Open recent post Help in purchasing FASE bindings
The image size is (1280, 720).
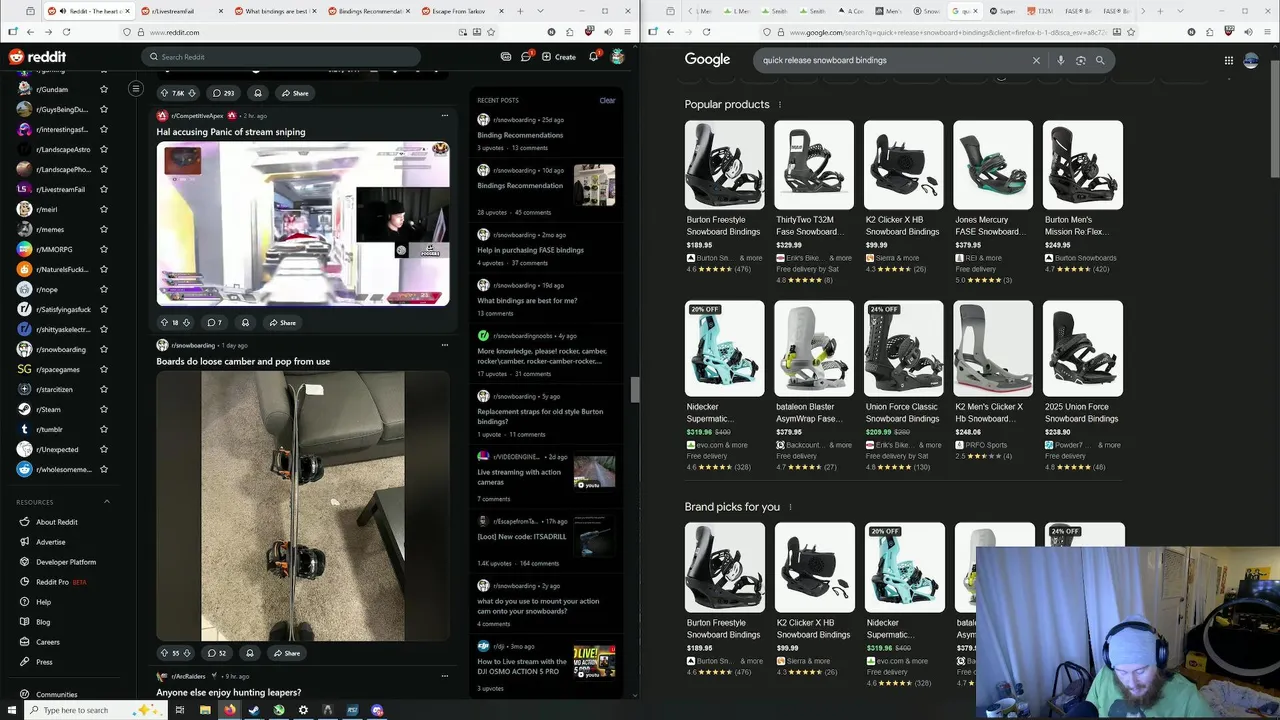(x=530, y=250)
